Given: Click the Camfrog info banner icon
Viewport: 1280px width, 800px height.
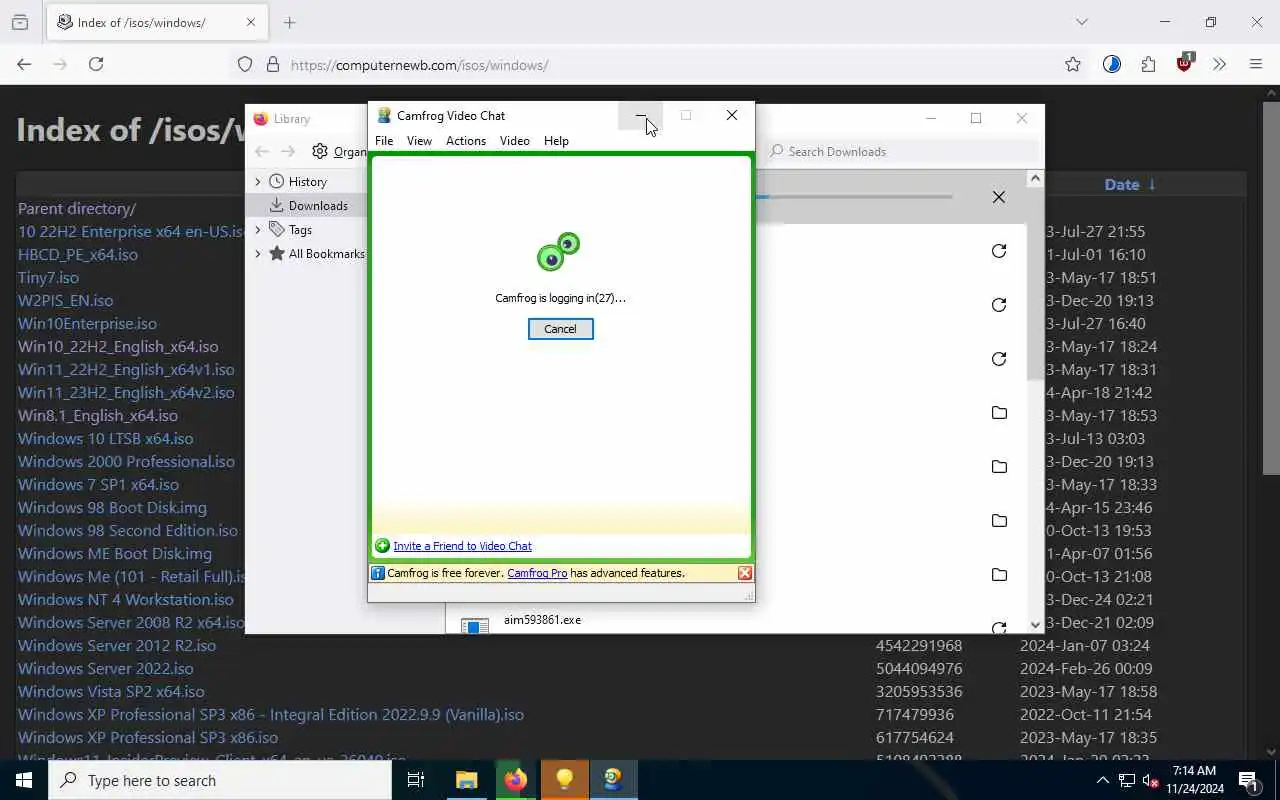Looking at the screenshot, I should pyautogui.click(x=378, y=573).
